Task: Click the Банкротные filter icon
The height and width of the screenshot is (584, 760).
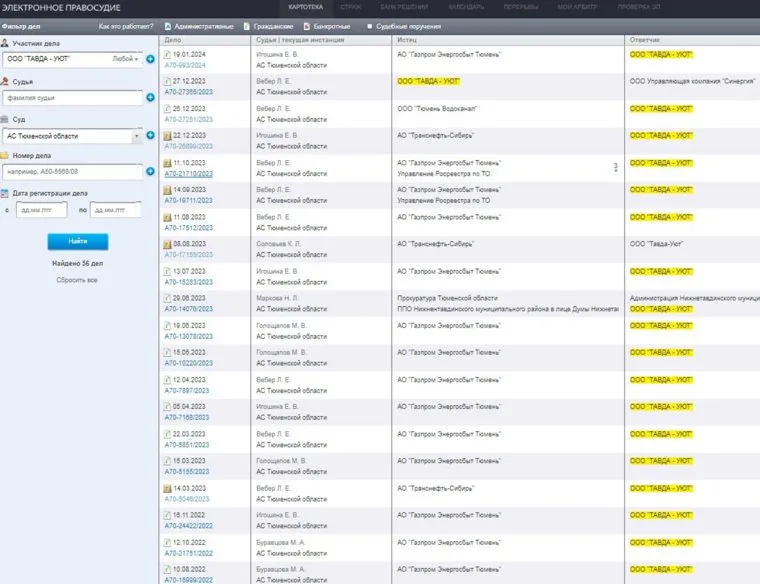Action: pyautogui.click(x=307, y=26)
